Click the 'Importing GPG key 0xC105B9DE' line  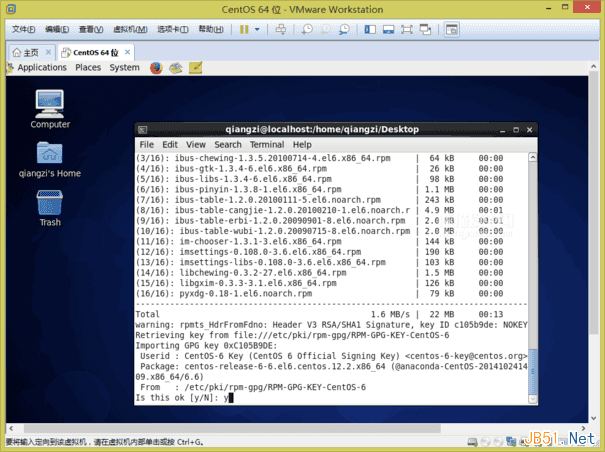click(x=206, y=346)
